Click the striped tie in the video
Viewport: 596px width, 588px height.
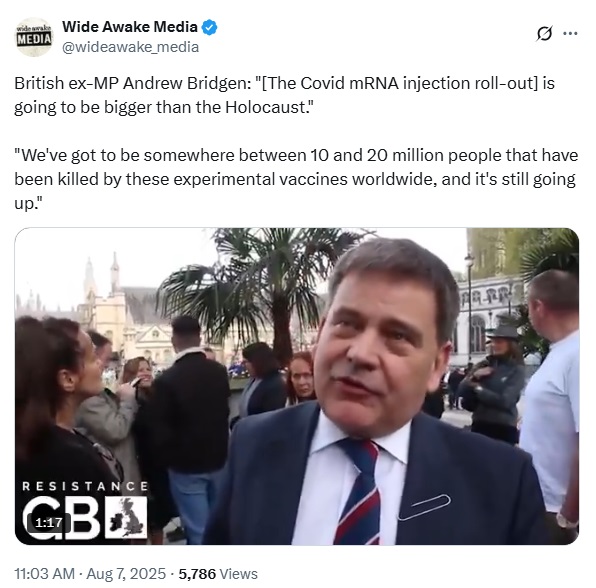coord(359,492)
